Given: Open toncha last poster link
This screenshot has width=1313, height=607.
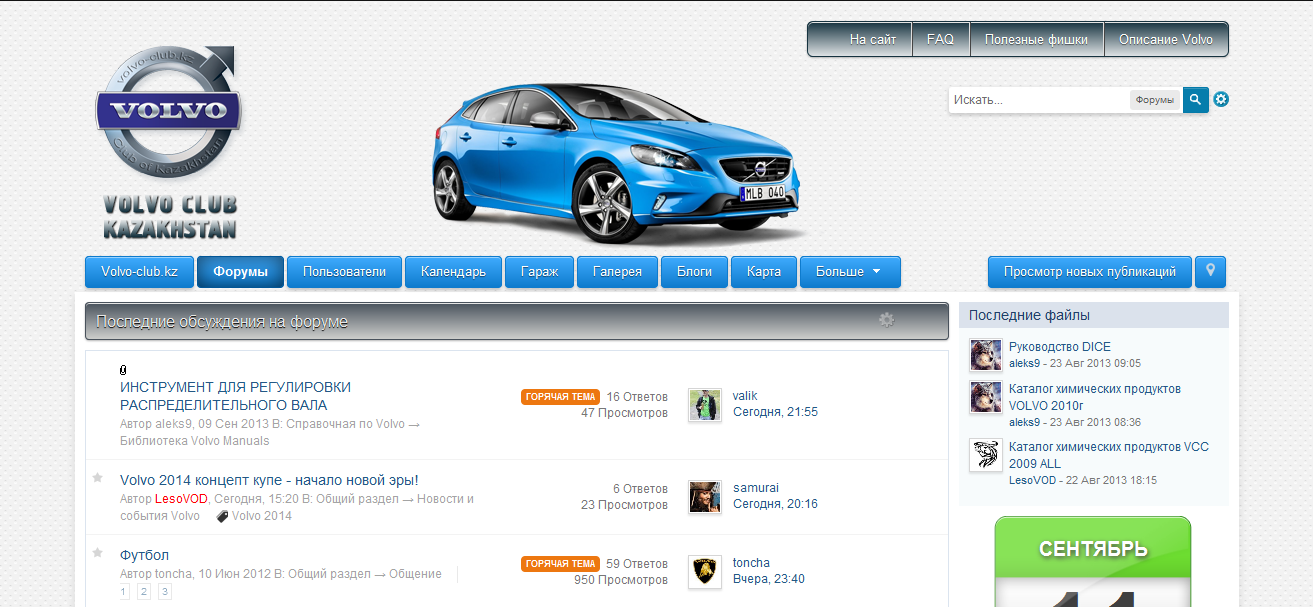Looking at the screenshot, I should (x=751, y=563).
